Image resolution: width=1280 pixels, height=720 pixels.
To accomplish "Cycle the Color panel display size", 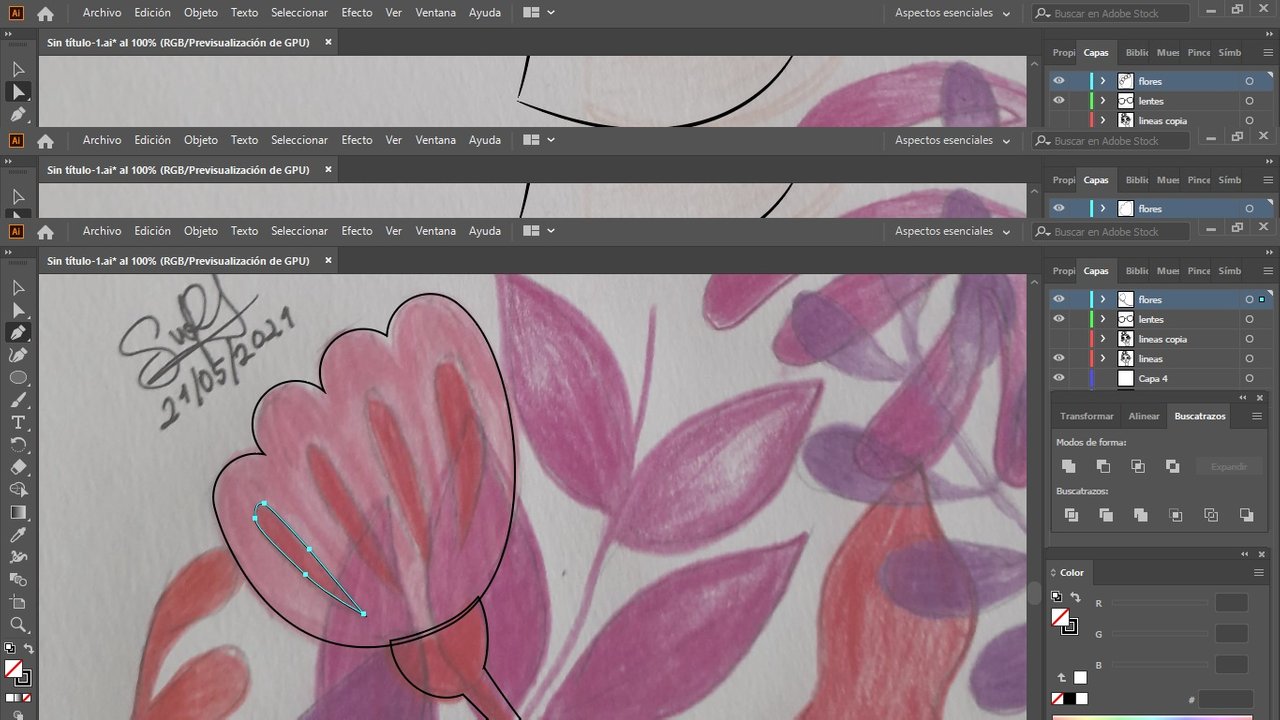I will [1053, 573].
